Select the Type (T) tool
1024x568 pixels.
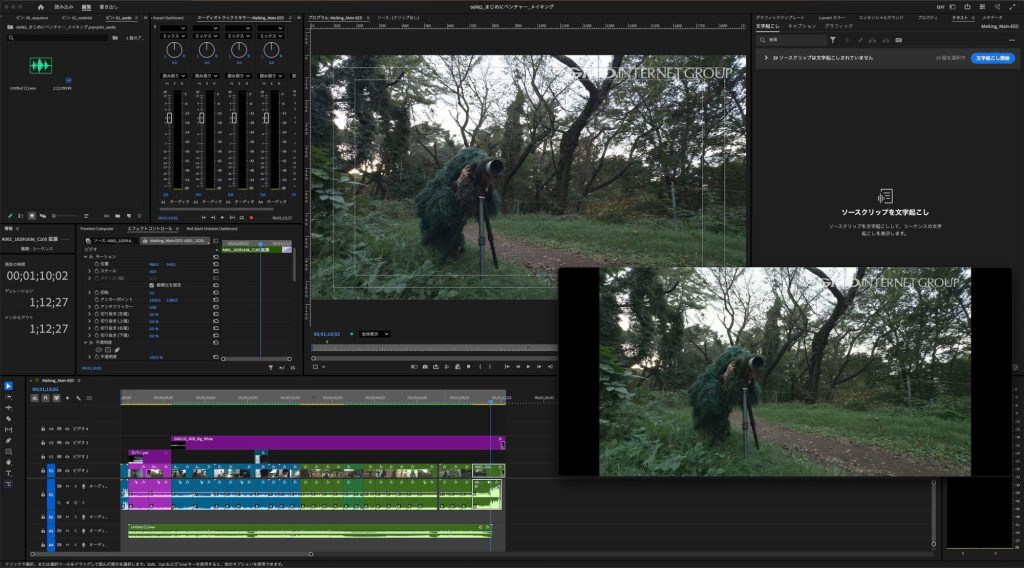[8, 473]
